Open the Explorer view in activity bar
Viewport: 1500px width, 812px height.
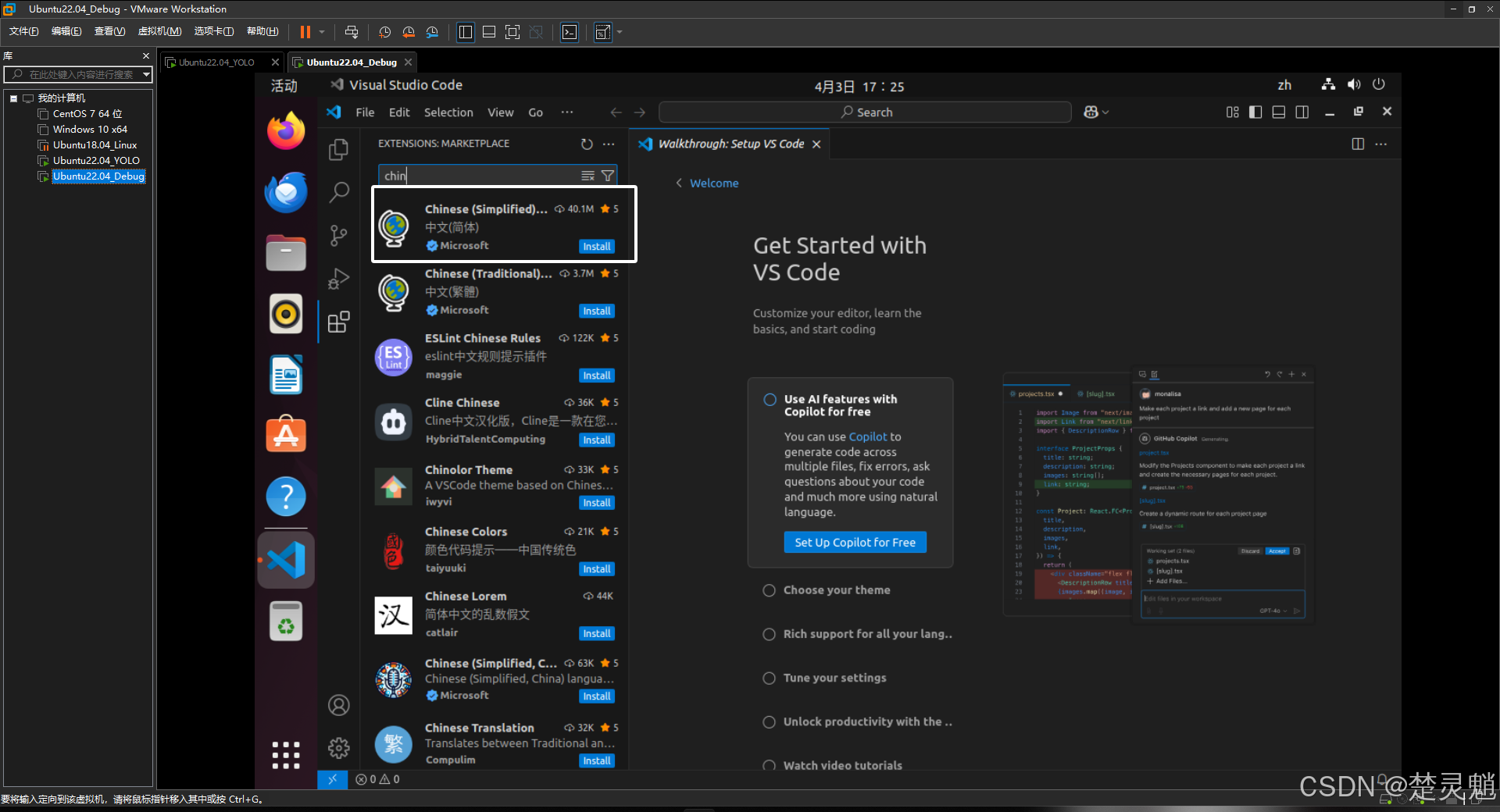(338, 149)
